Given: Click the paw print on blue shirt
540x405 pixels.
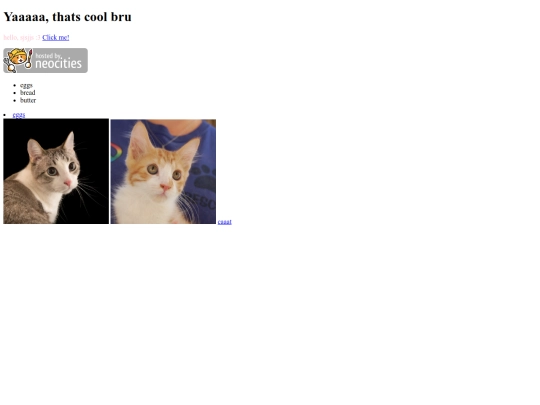Looking at the screenshot, I should tap(203, 178).
